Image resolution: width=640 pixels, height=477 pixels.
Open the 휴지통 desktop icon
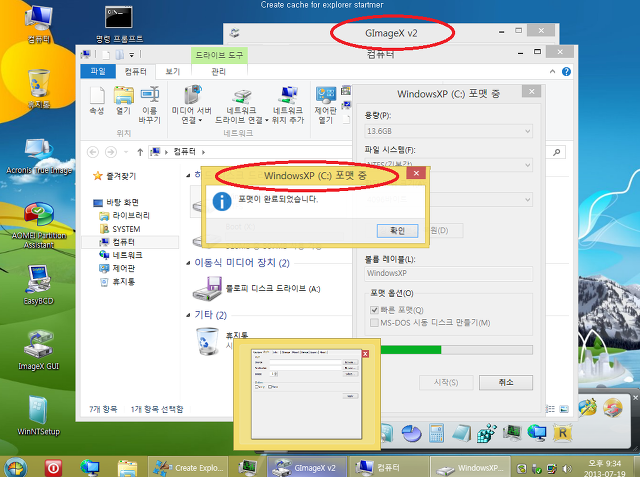click(39, 89)
